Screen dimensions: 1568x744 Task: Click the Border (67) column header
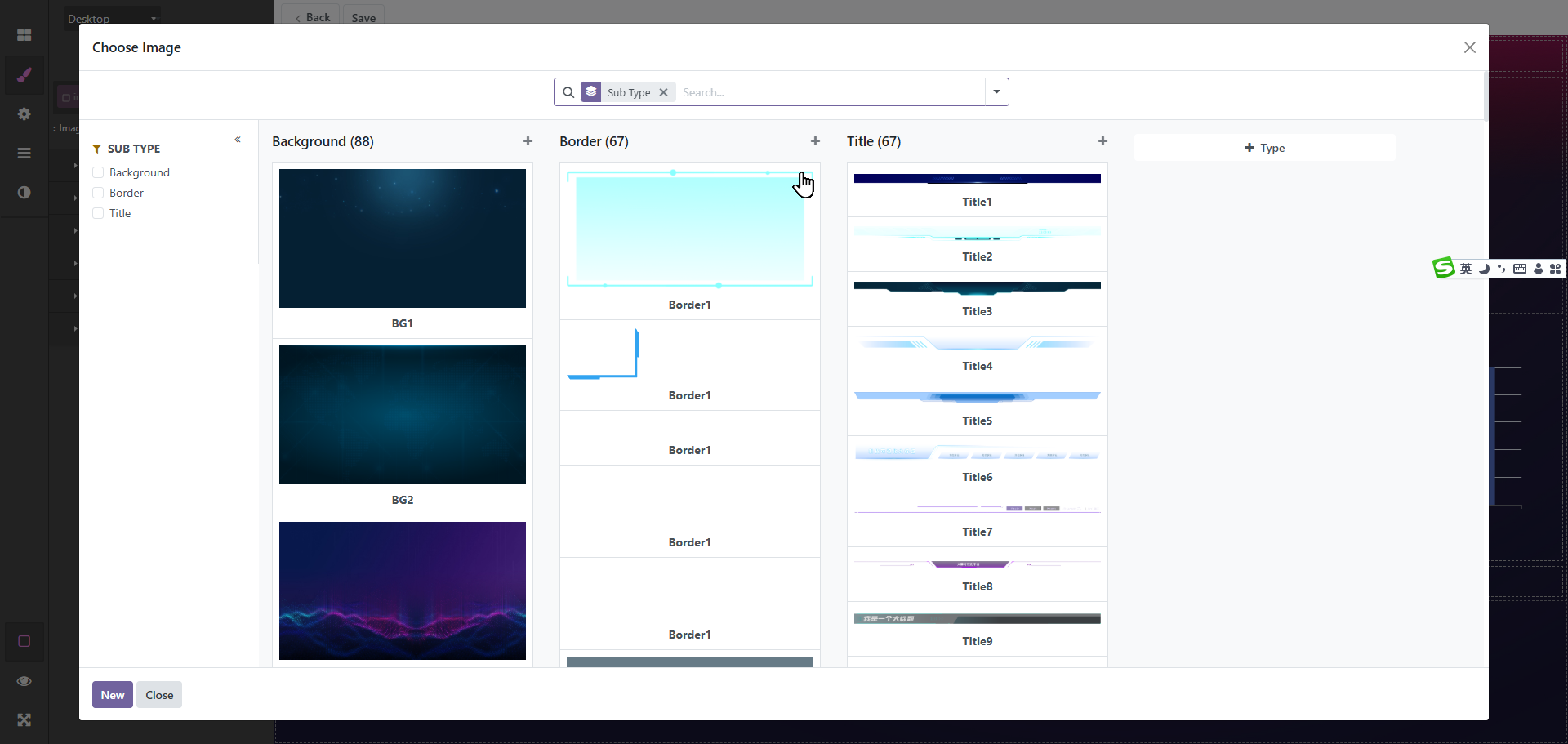594,141
